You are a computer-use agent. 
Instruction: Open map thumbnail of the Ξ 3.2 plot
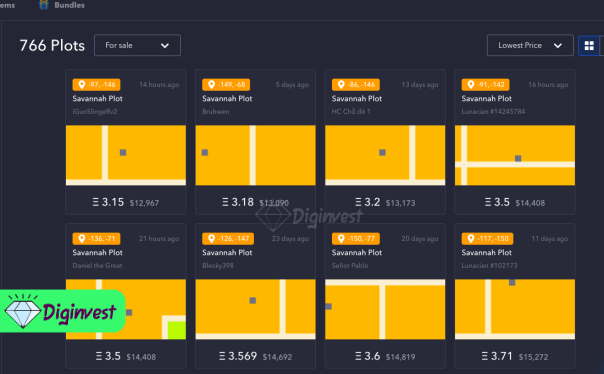385,155
